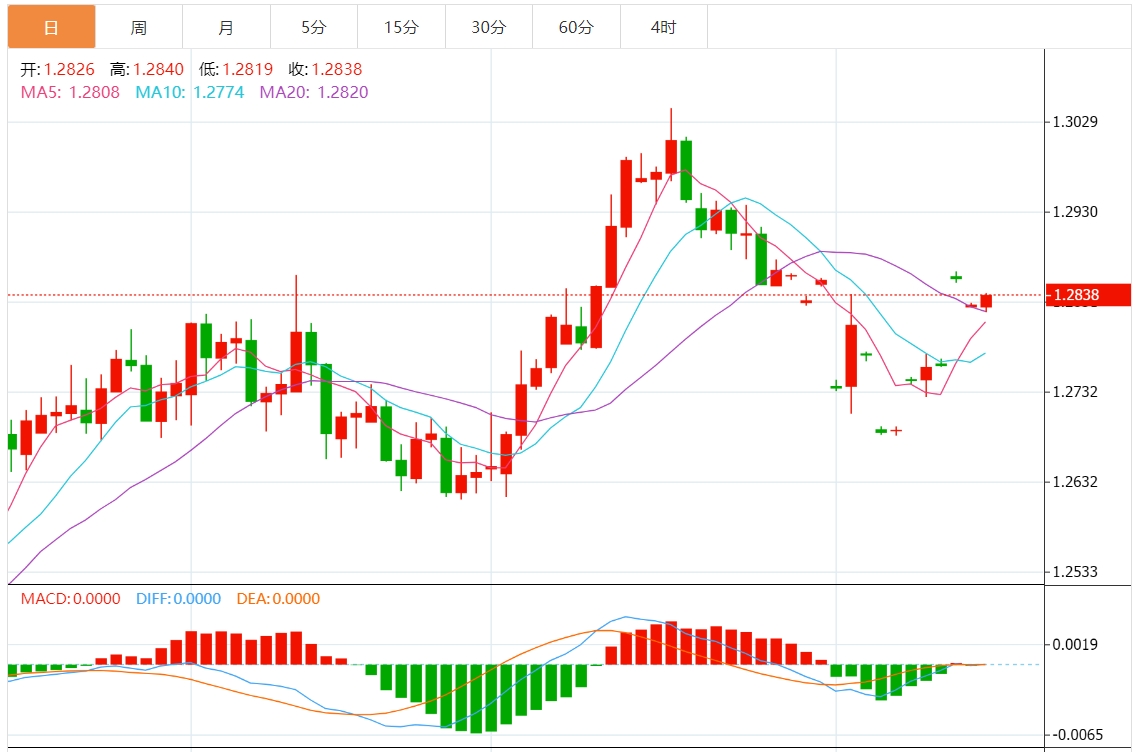
Task: Click the 低: 1.2819 low price text
Action: coord(236,69)
